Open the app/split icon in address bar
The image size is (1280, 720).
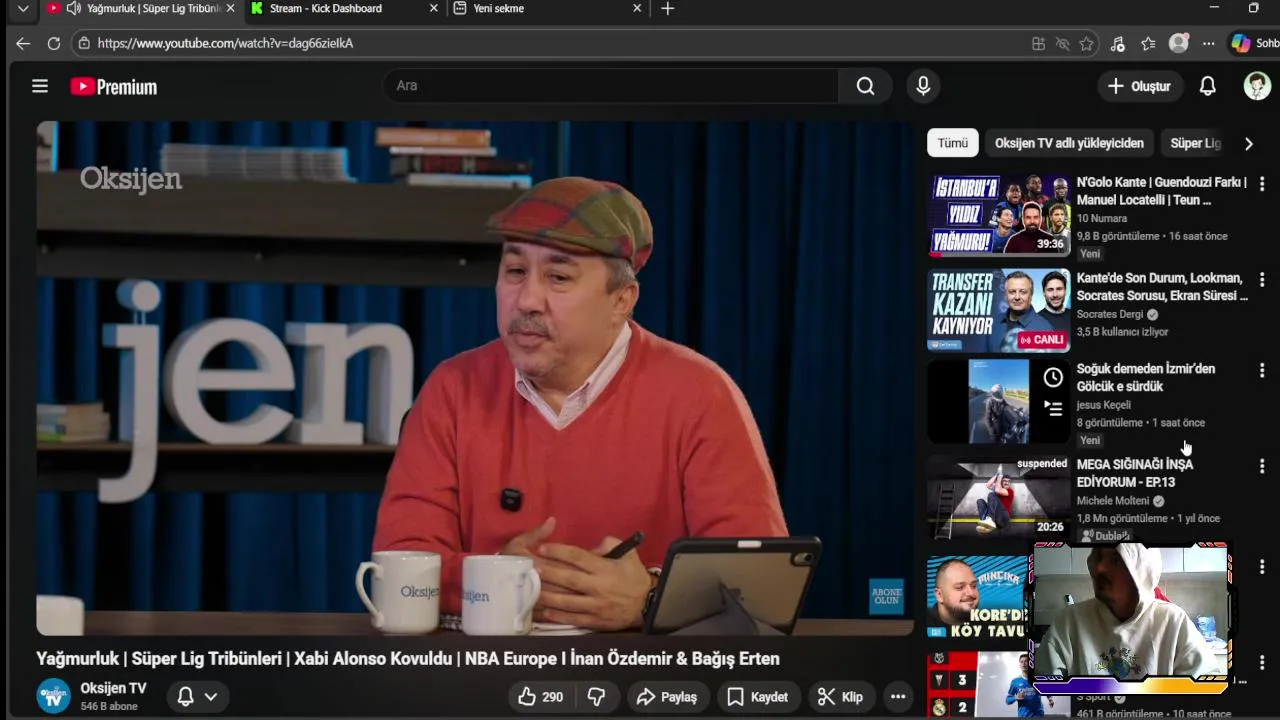(1038, 43)
